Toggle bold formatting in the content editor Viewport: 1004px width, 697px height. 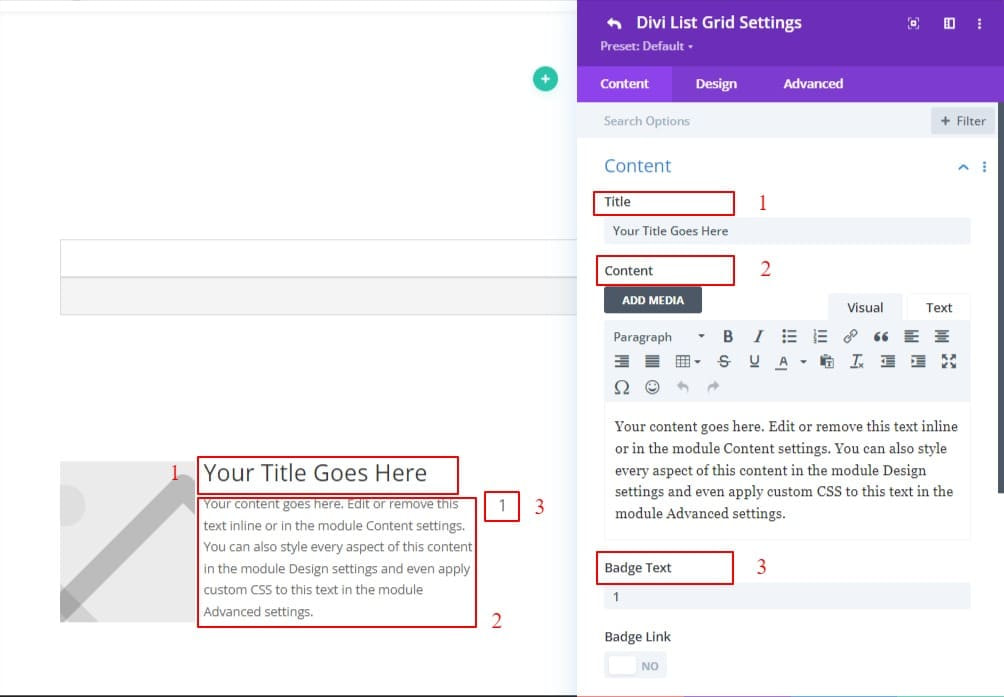728,337
